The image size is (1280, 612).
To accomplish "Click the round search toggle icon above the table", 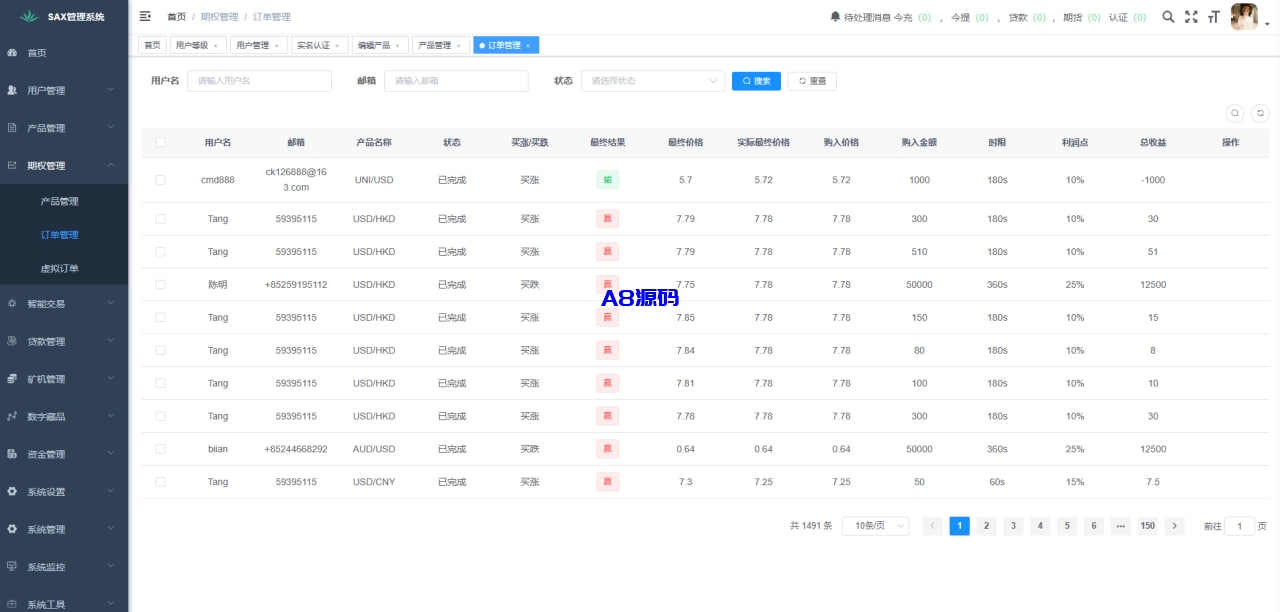I will click(1235, 113).
